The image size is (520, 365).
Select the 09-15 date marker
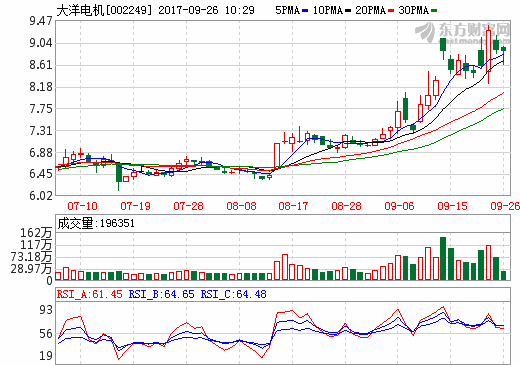pos(452,206)
